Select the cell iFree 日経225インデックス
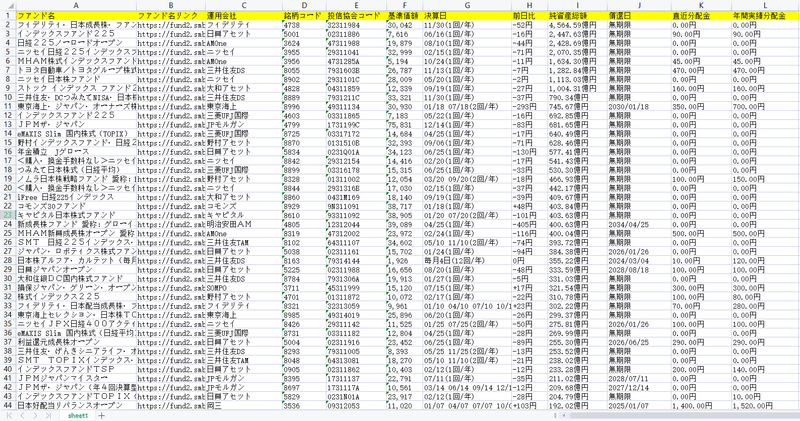This screenshot has width=800, height=421. (x=76, y=197)
